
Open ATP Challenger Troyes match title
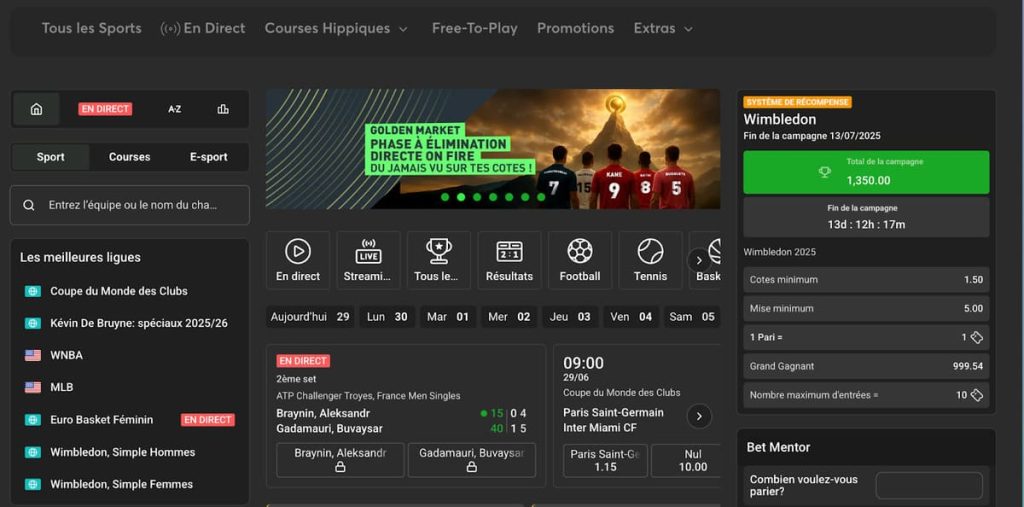coord(368,396)
